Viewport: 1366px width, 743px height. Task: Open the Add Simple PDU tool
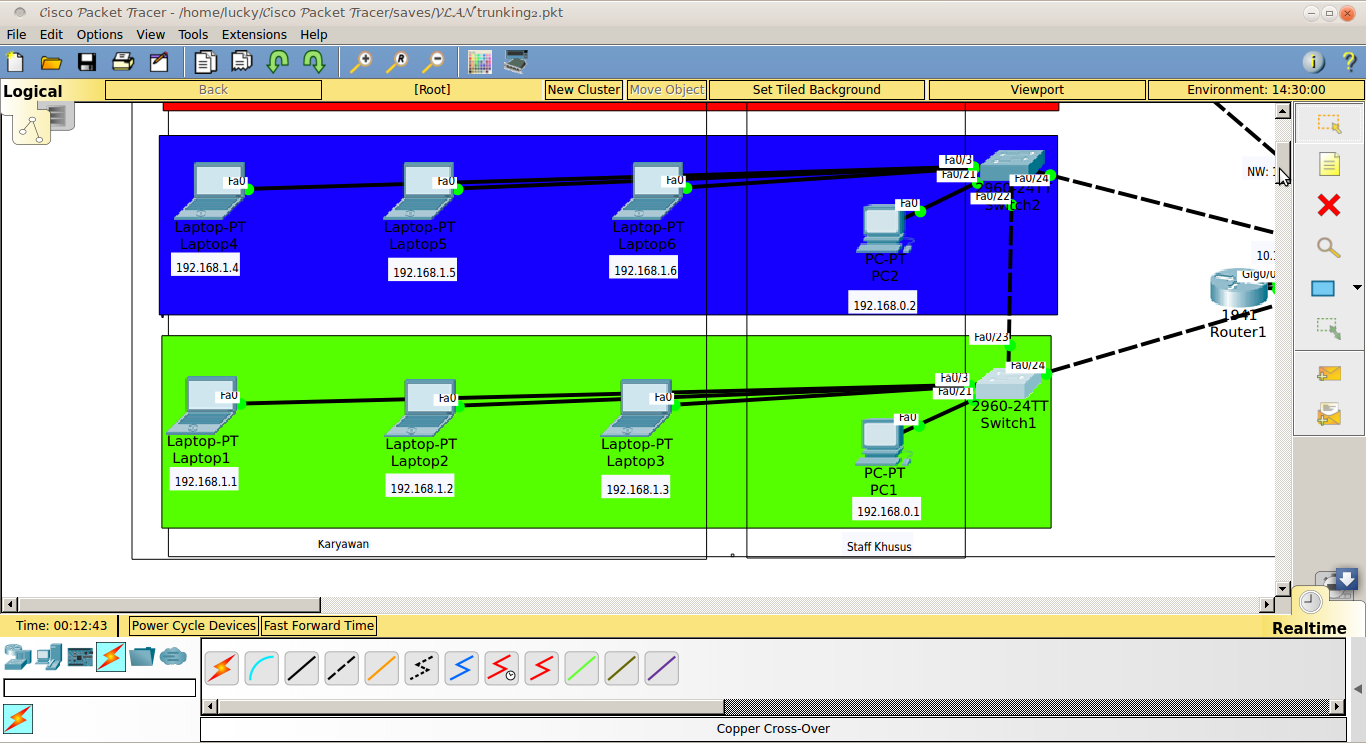1330,373
